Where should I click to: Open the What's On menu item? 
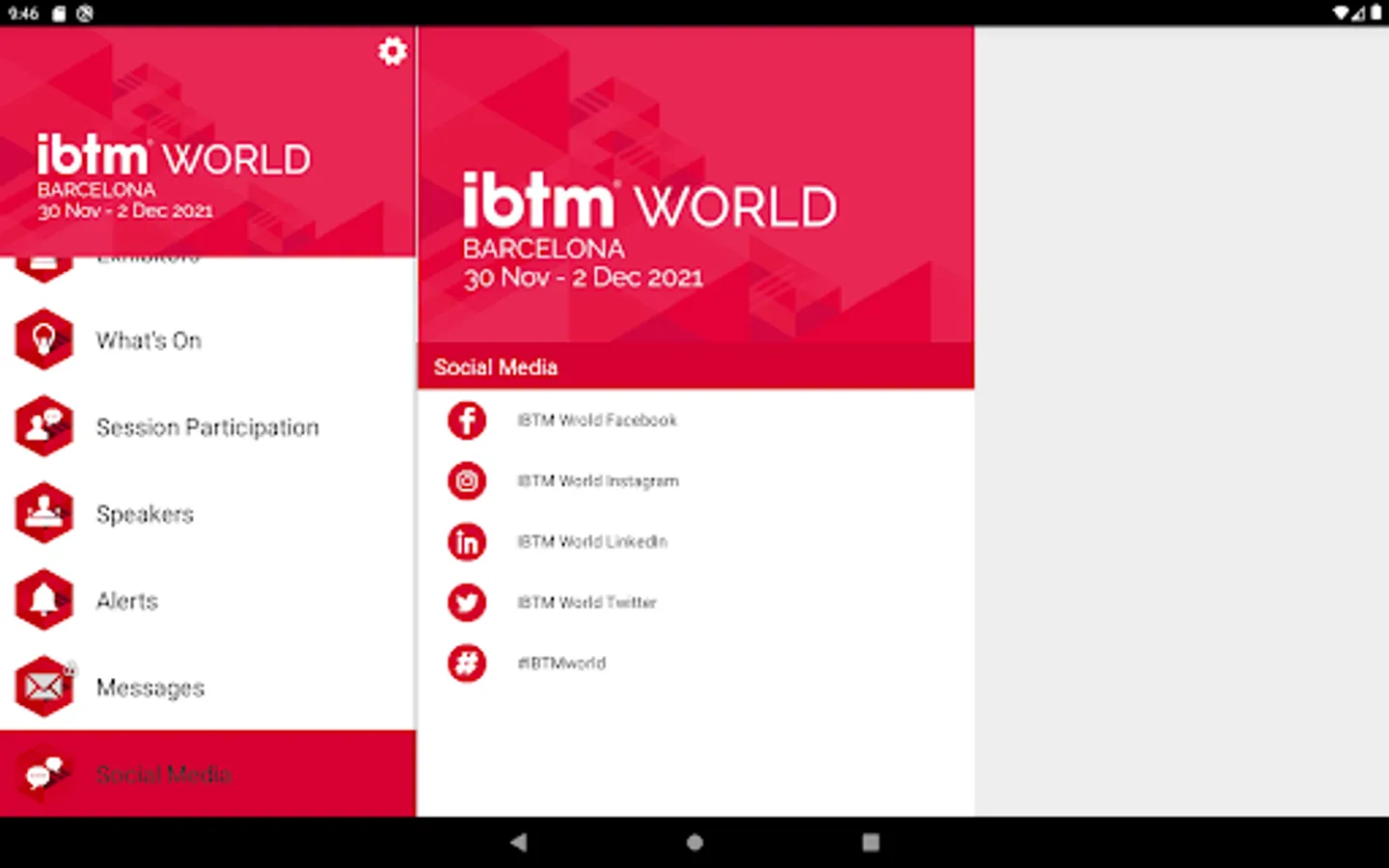tap(207, 339)
